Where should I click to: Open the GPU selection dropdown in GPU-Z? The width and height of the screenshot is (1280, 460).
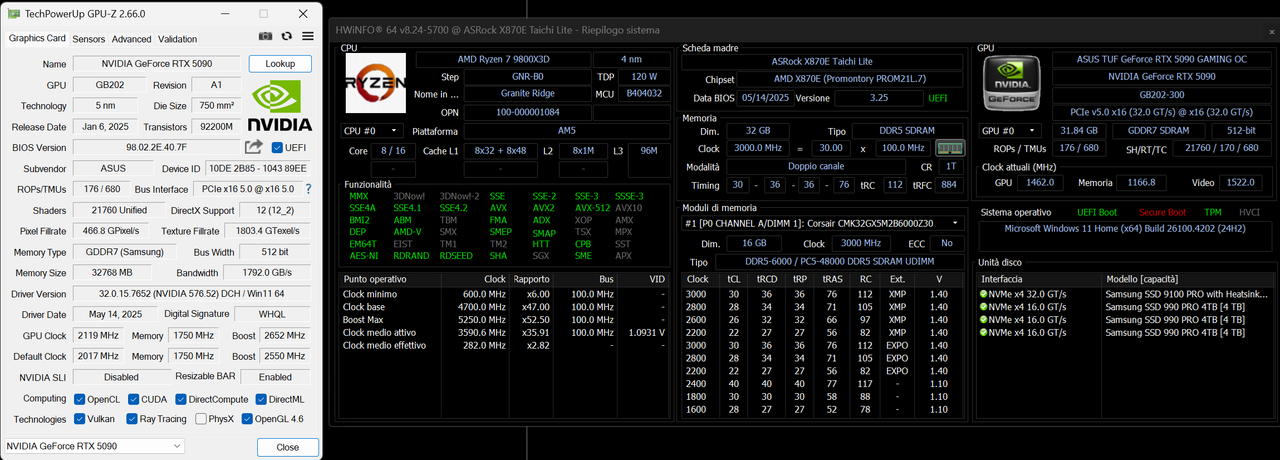(x=94, y=446)
